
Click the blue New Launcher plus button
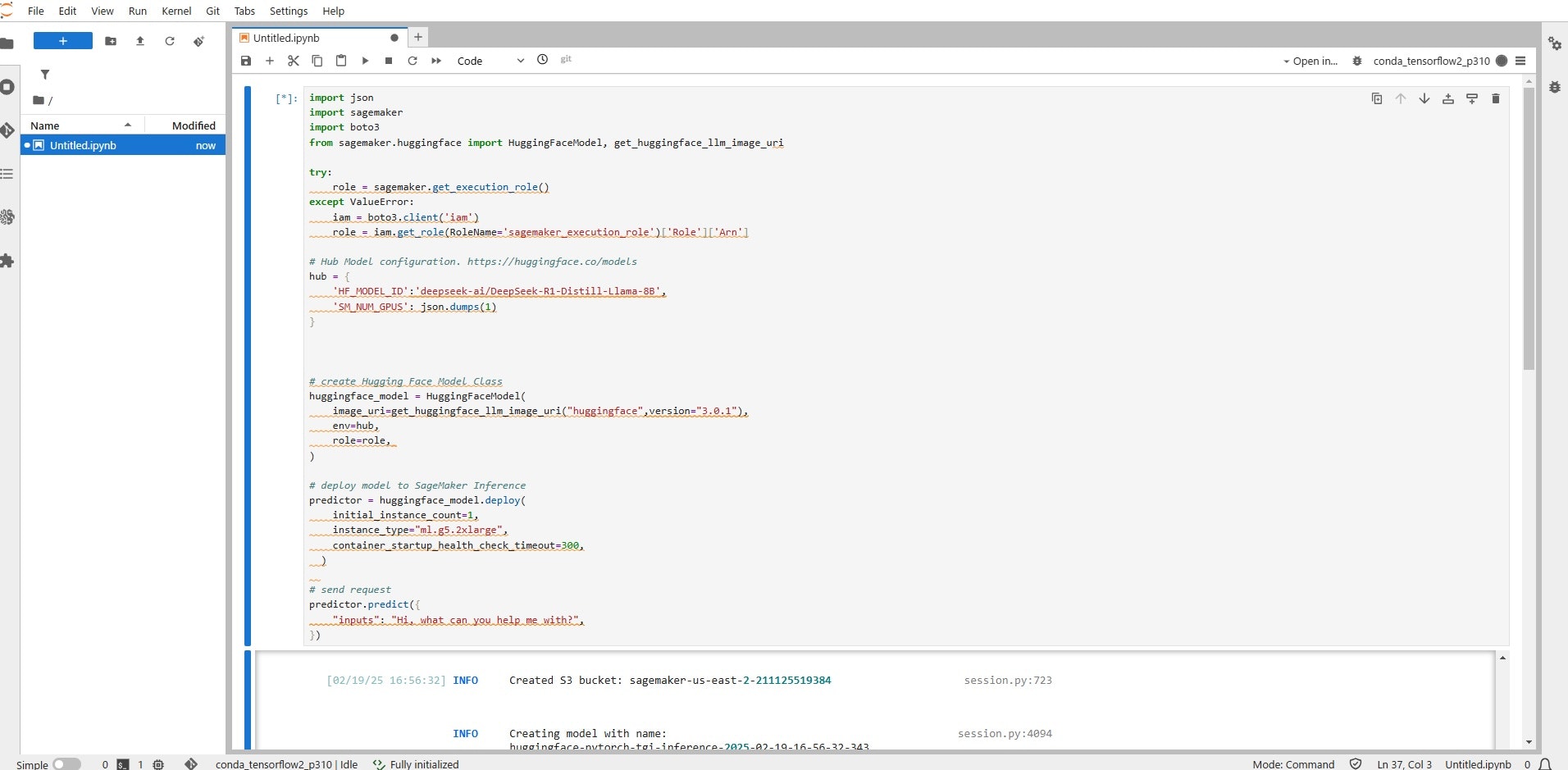63,41
